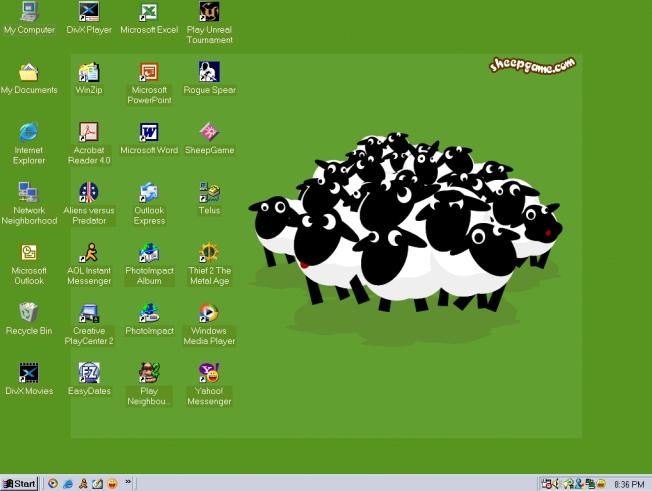Select the PhotoImpact desktop shortcut
652x491 pixels.
click(149, 319)
